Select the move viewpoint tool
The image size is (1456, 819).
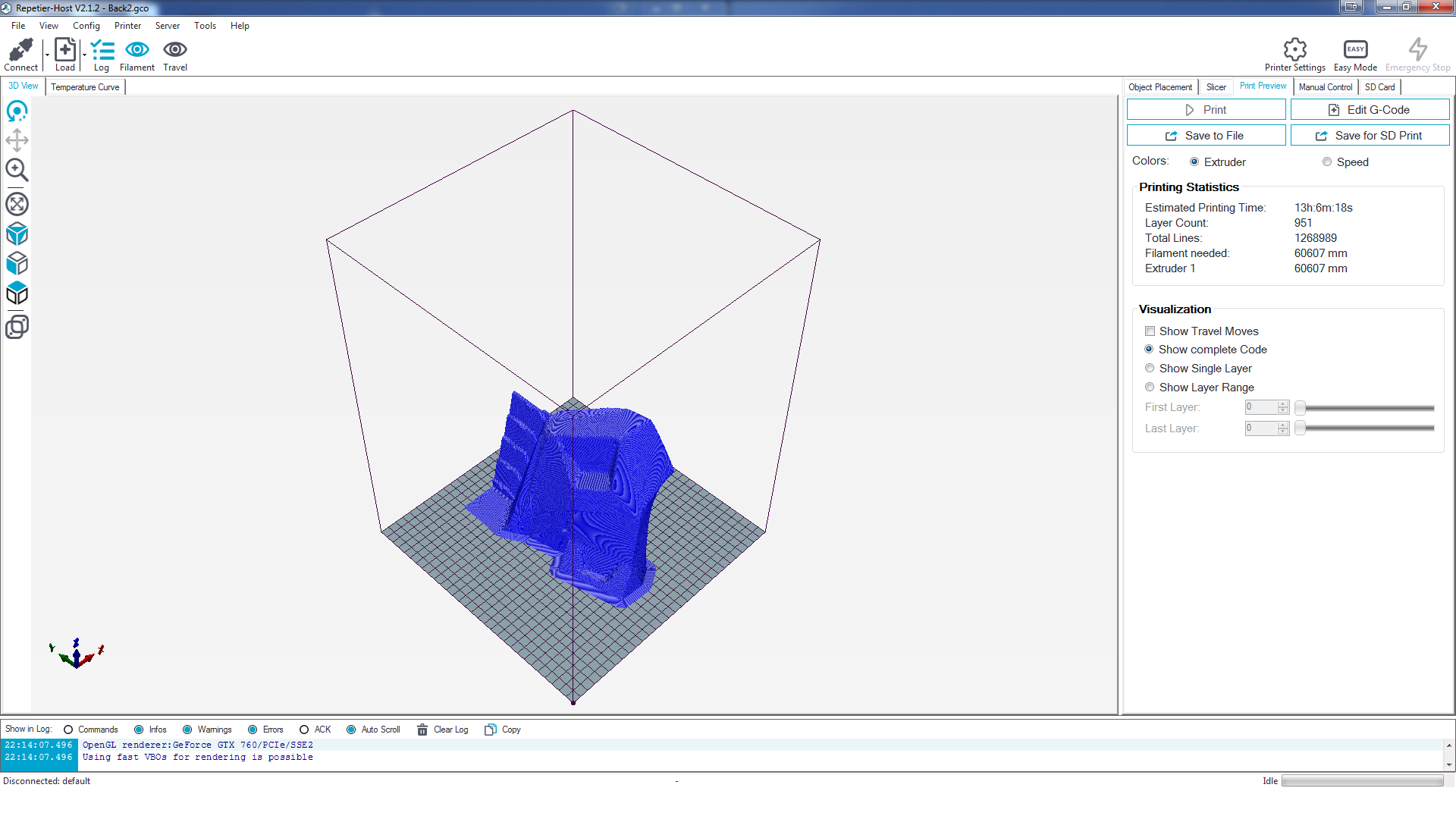pos(17,140)
